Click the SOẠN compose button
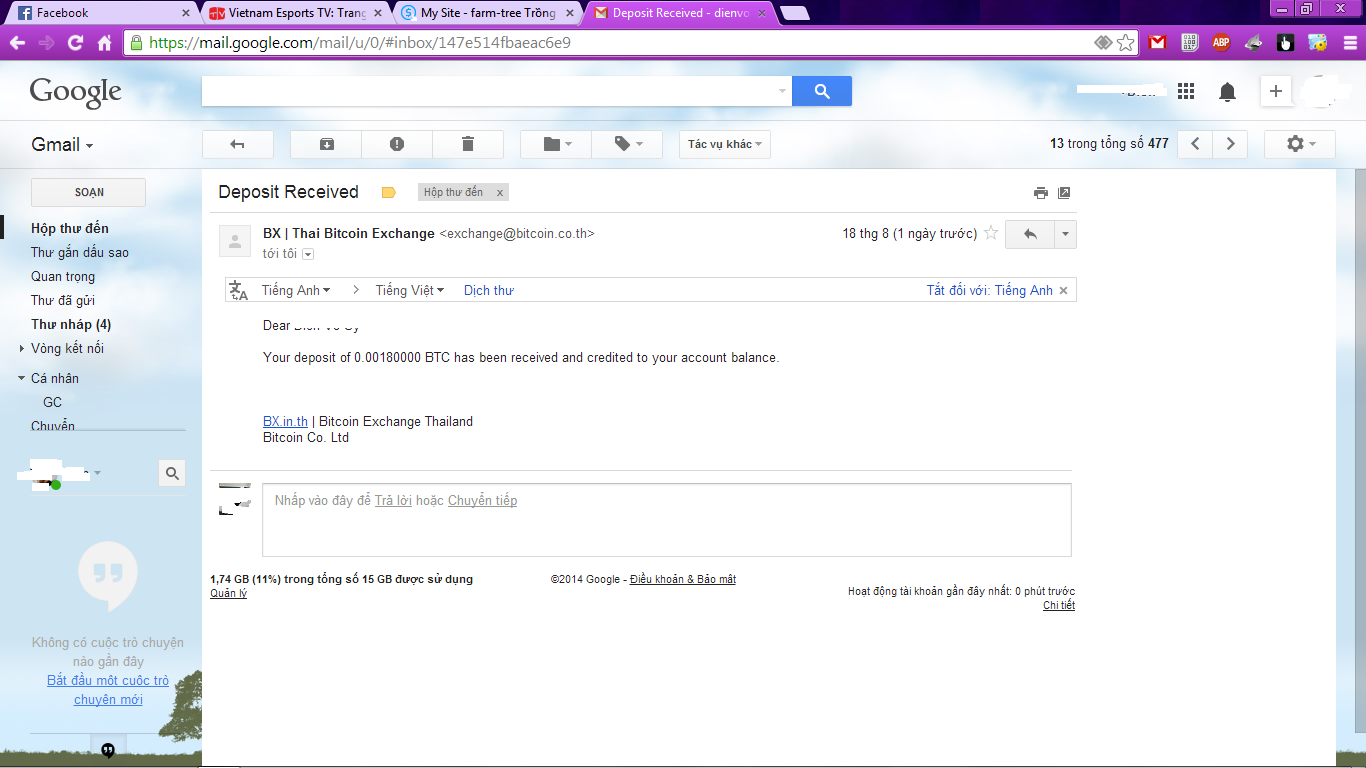 click(89, 192)
